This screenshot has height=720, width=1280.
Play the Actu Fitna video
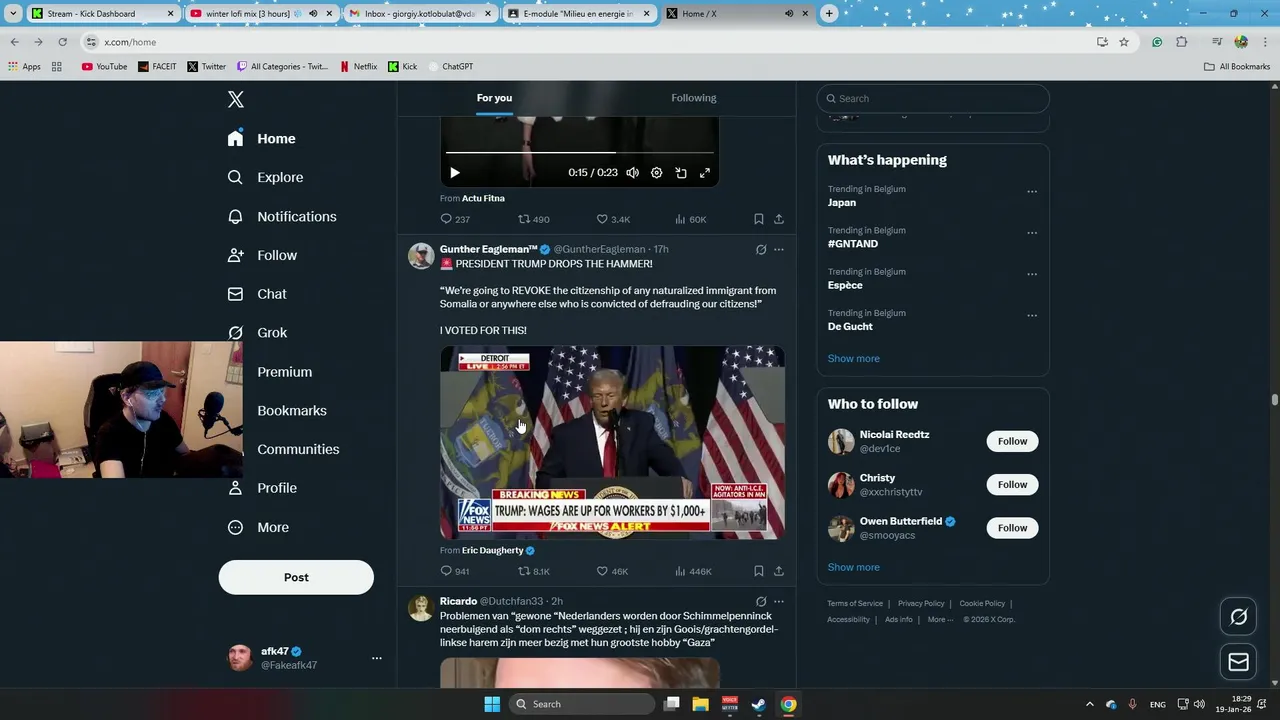click(454, 173)
